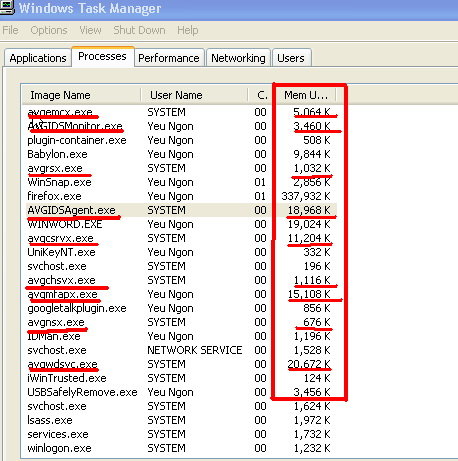Click the Task Manager title bar icon

[7, 7]
